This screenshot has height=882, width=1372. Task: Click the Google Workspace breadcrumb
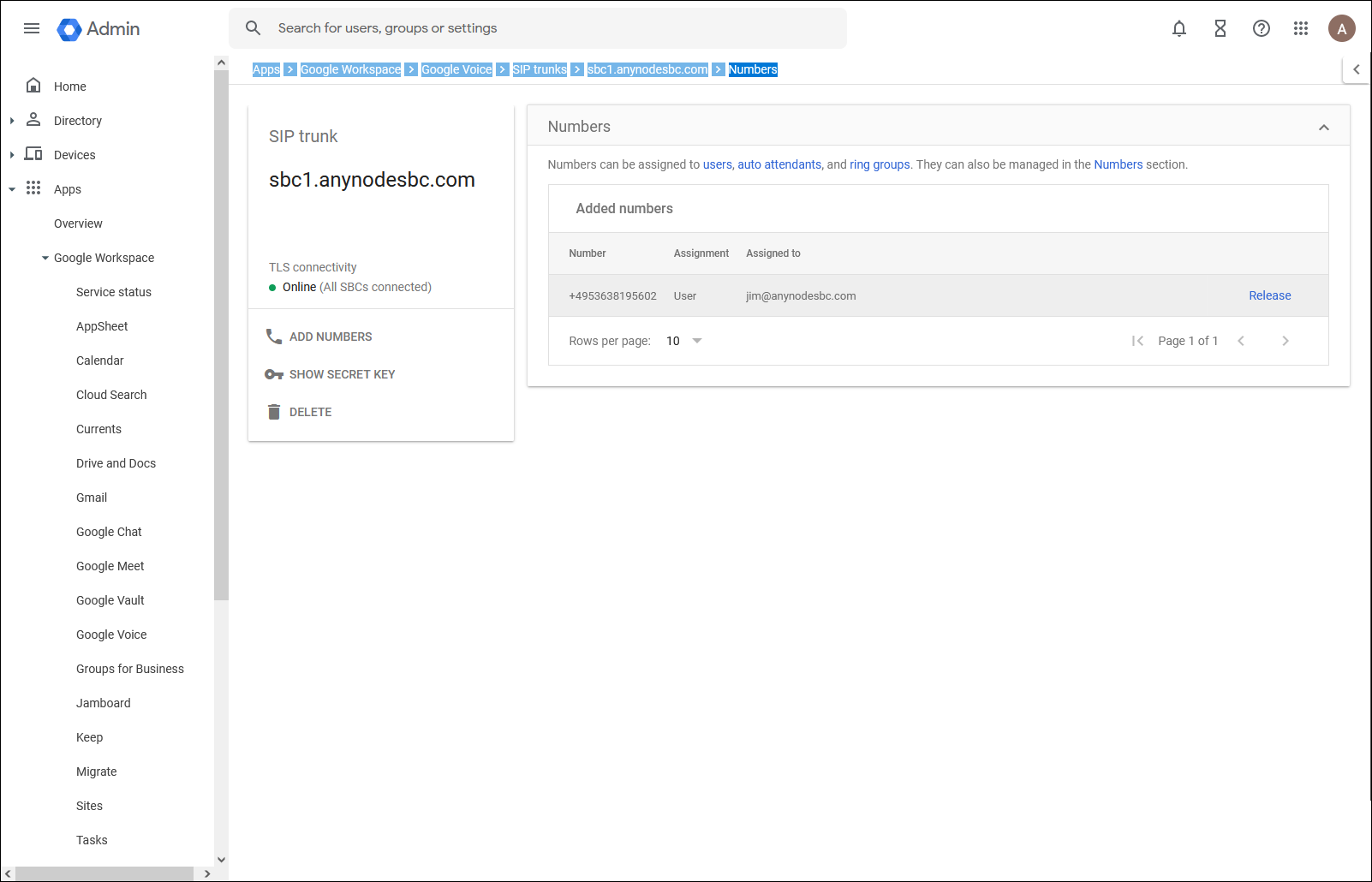351,69
